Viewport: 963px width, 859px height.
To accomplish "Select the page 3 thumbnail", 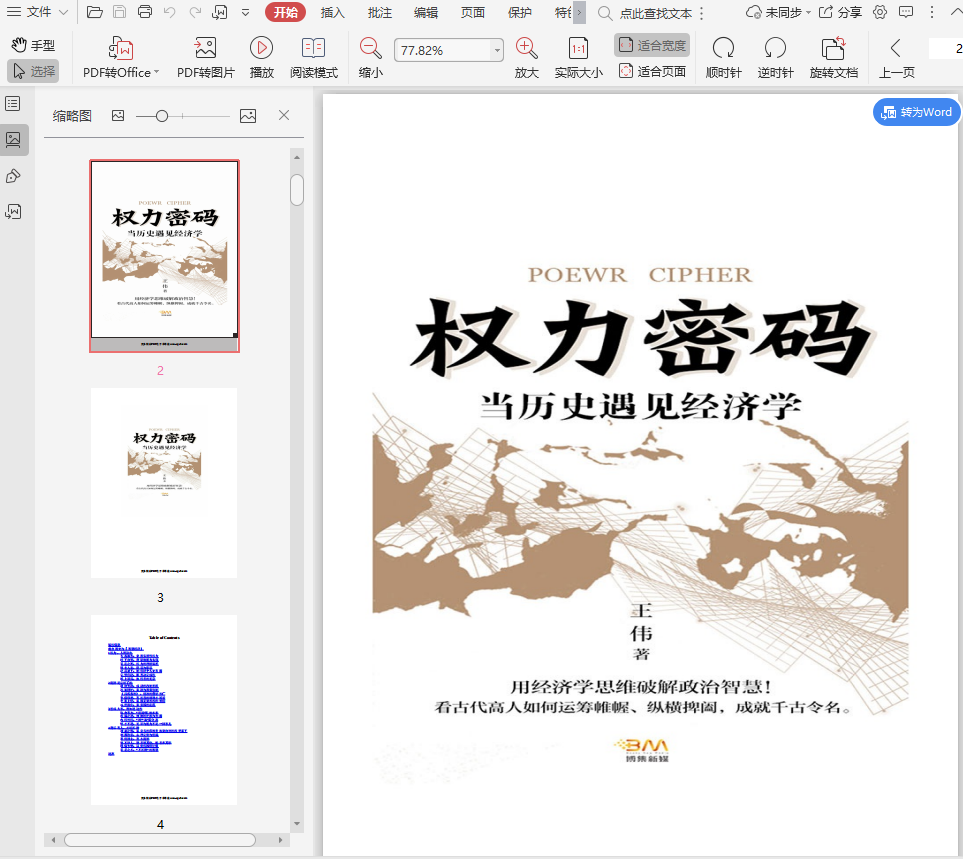I will point(164,482).
